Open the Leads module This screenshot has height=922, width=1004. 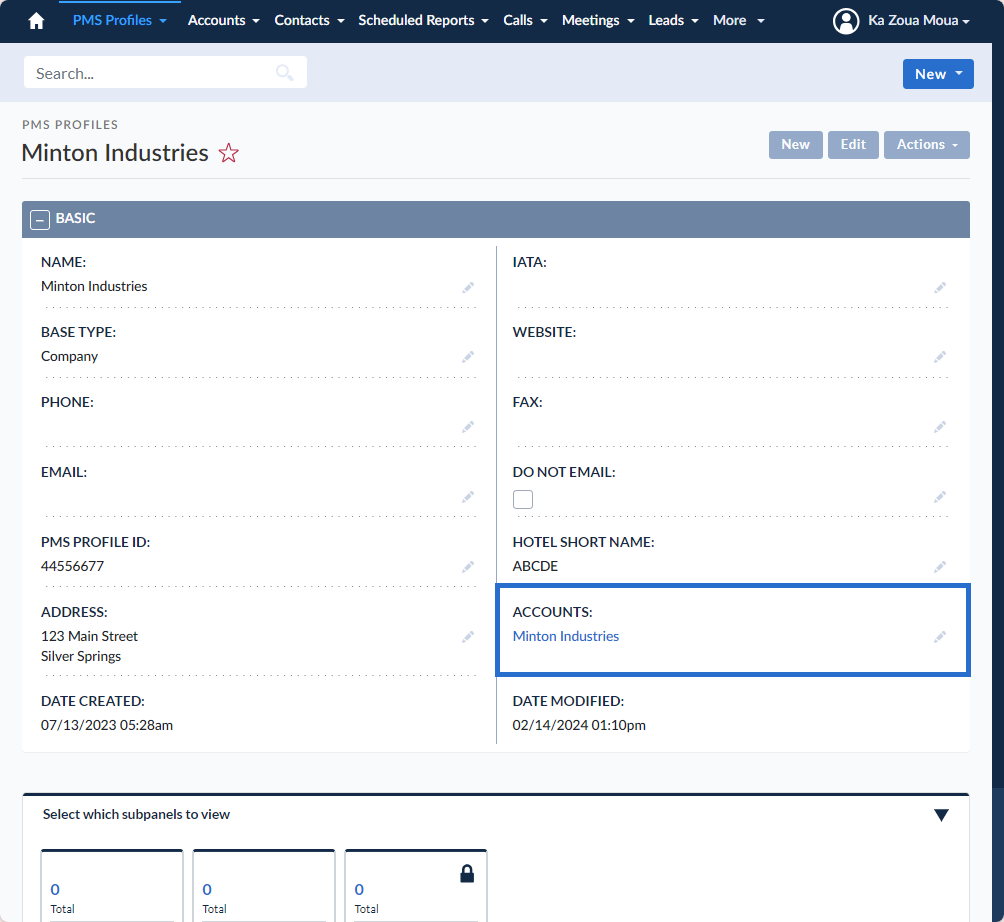666,20
